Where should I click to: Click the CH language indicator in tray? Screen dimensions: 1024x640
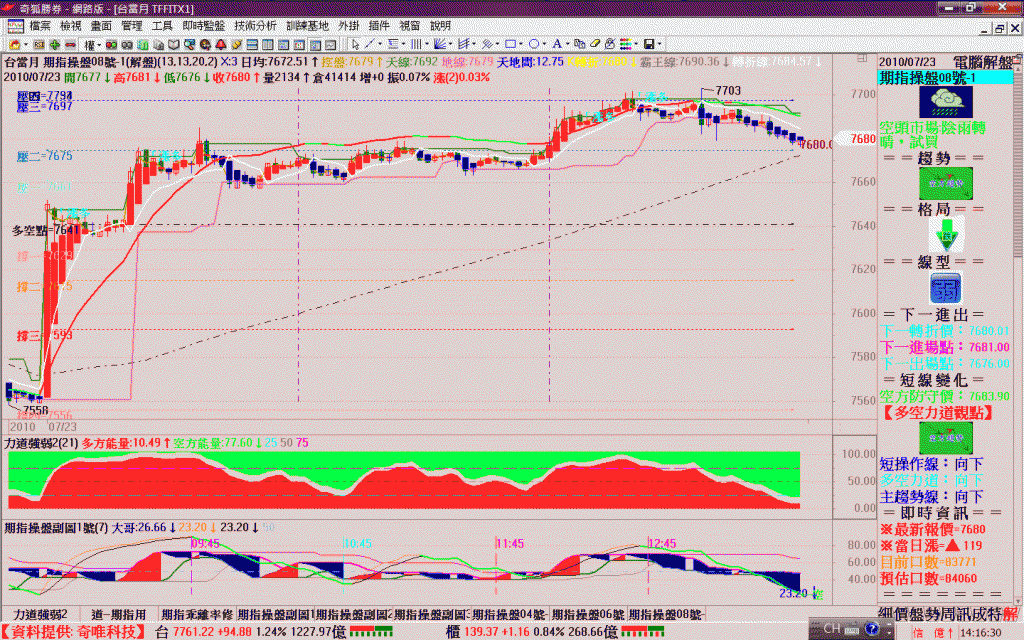tap(832, 629)
